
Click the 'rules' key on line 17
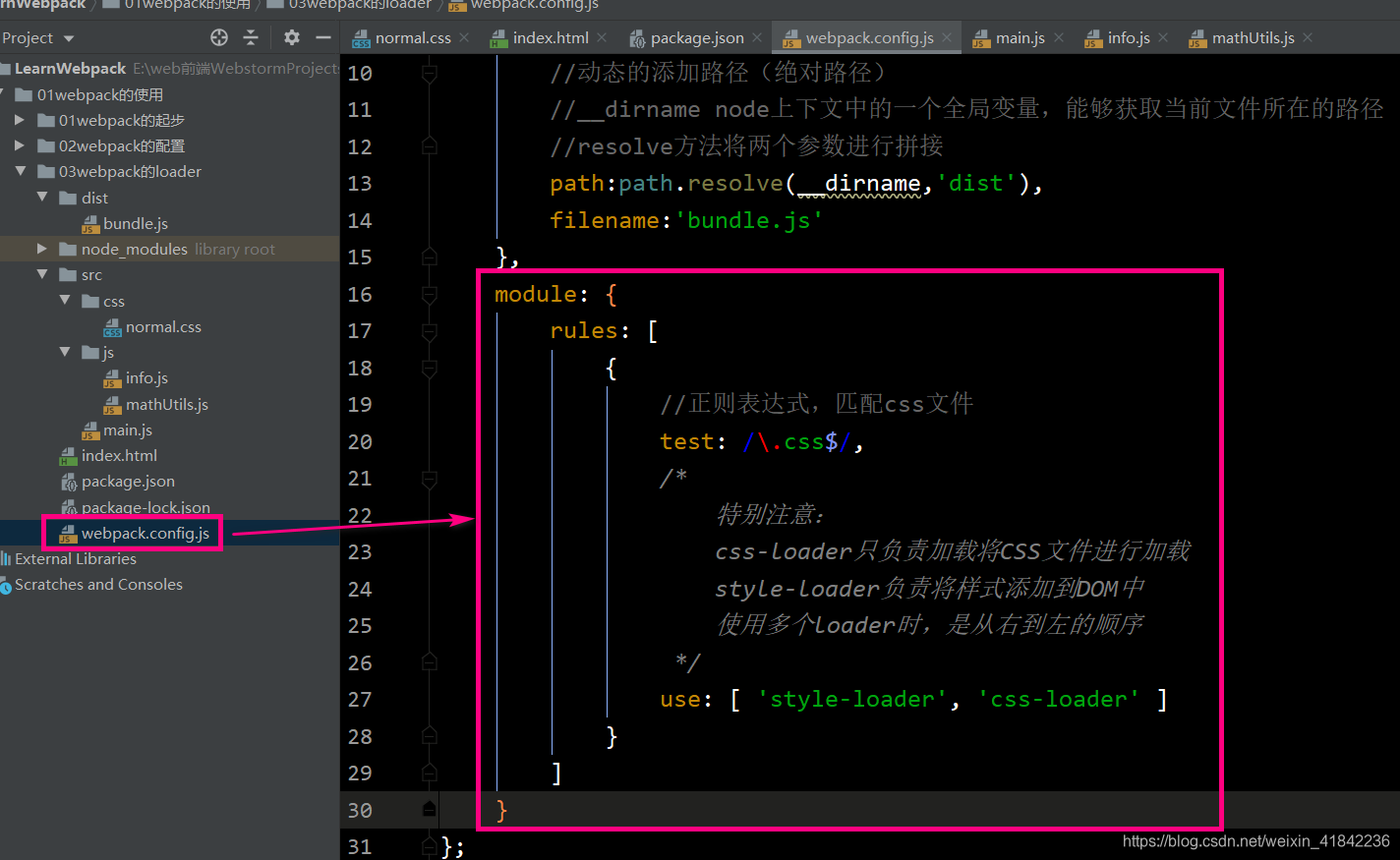pos(583,330)
